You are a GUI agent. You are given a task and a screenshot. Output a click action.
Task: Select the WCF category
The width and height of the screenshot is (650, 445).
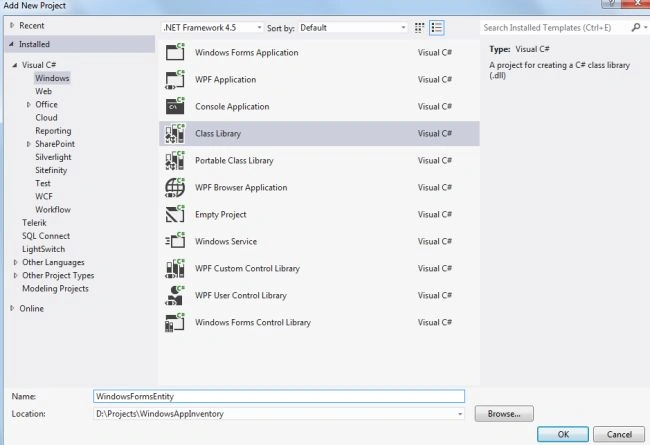44,196
